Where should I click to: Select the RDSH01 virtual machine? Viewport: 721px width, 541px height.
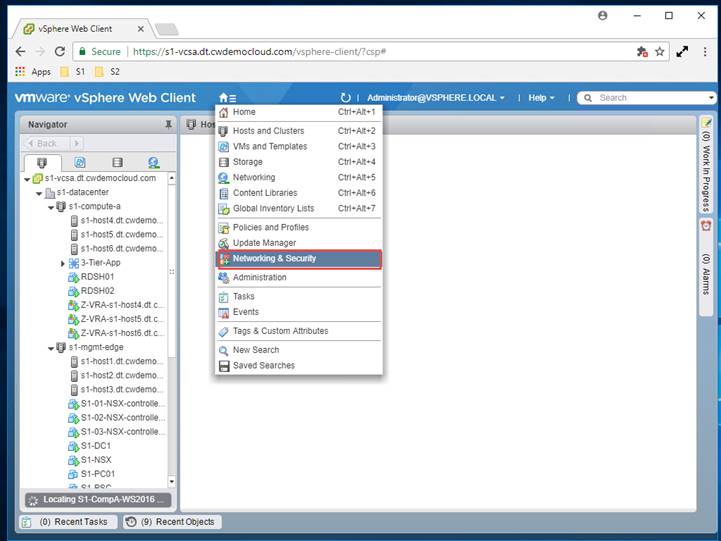92,277
